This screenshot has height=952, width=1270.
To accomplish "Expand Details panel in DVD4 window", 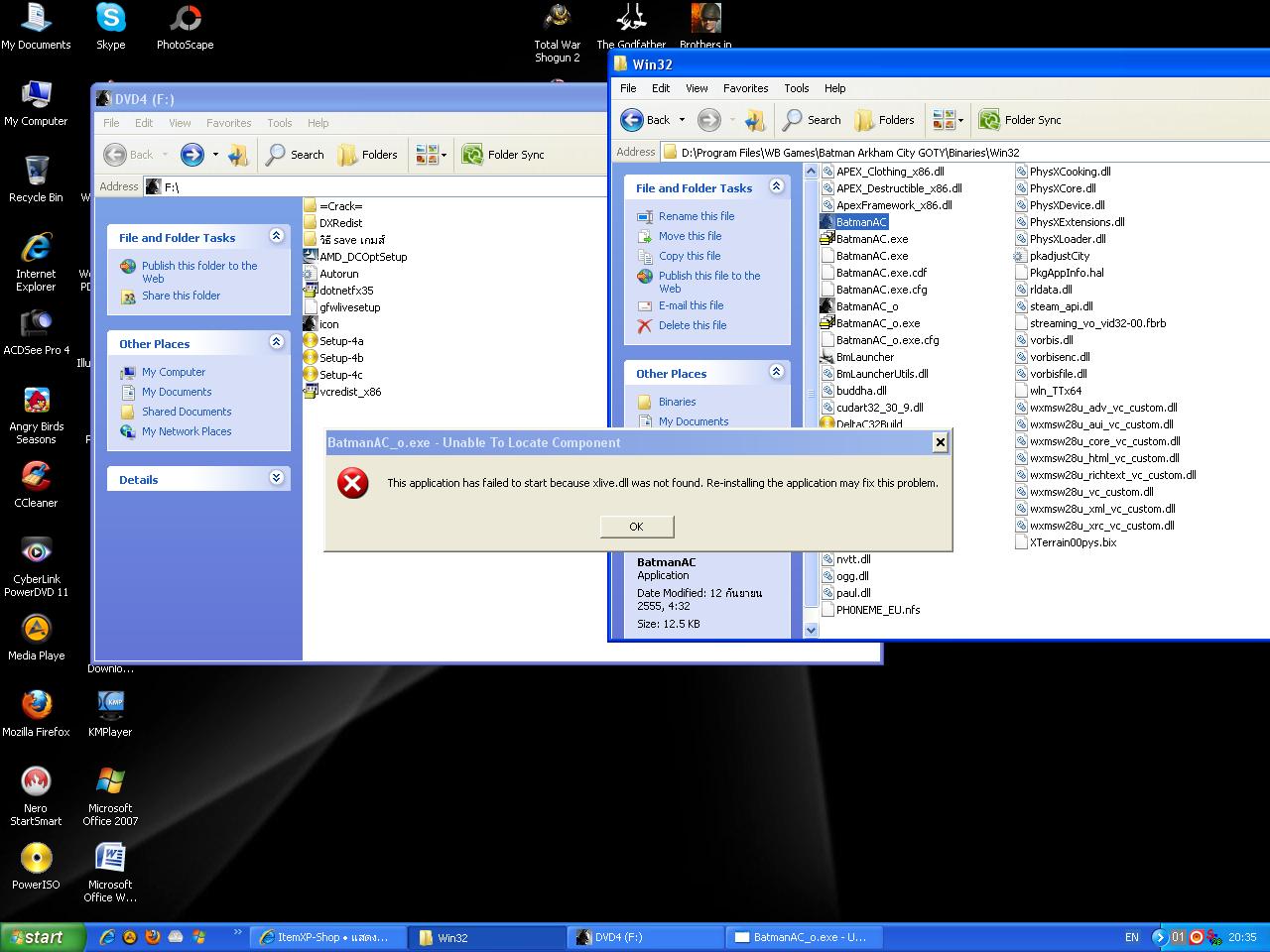I will 277,478.
